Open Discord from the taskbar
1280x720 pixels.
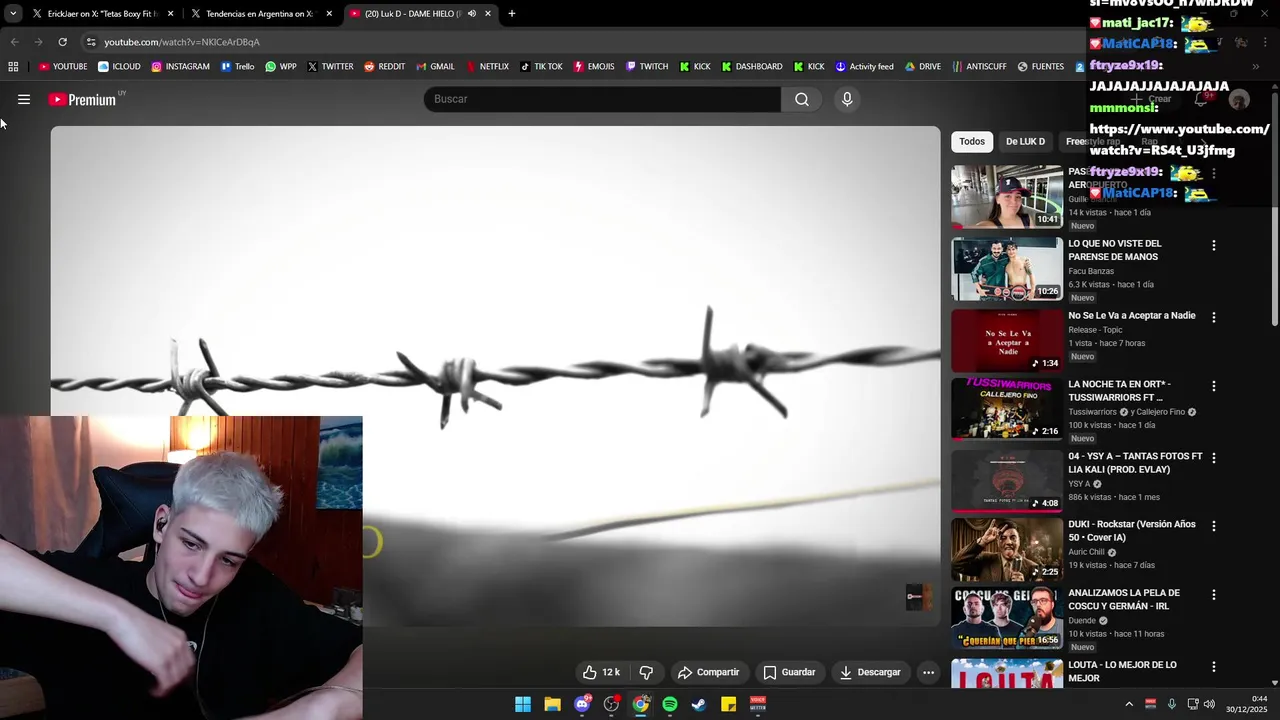pyautogui.click(x=582, y=704)
